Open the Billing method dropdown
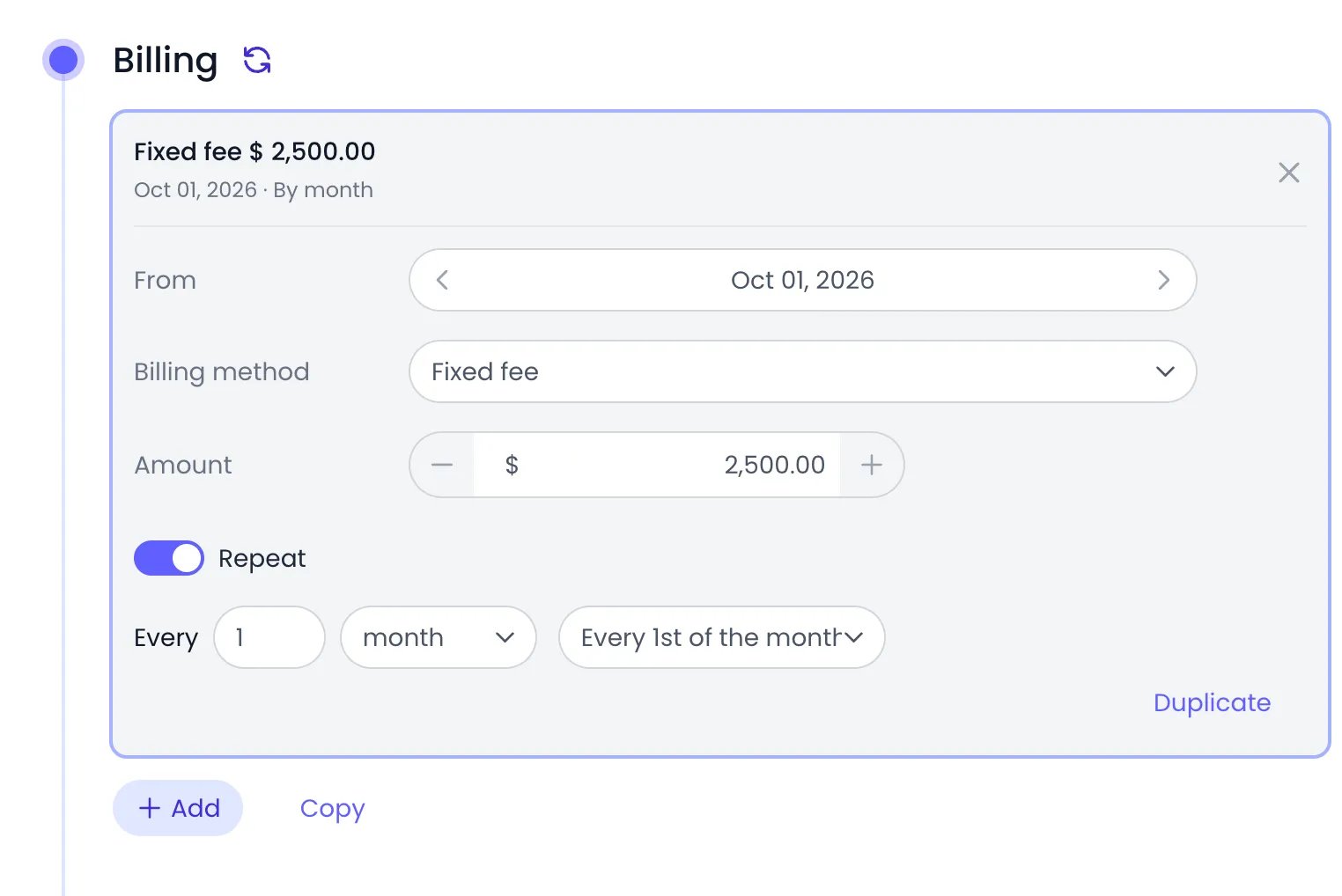The image size is (1342, 896). coord(802,371)
